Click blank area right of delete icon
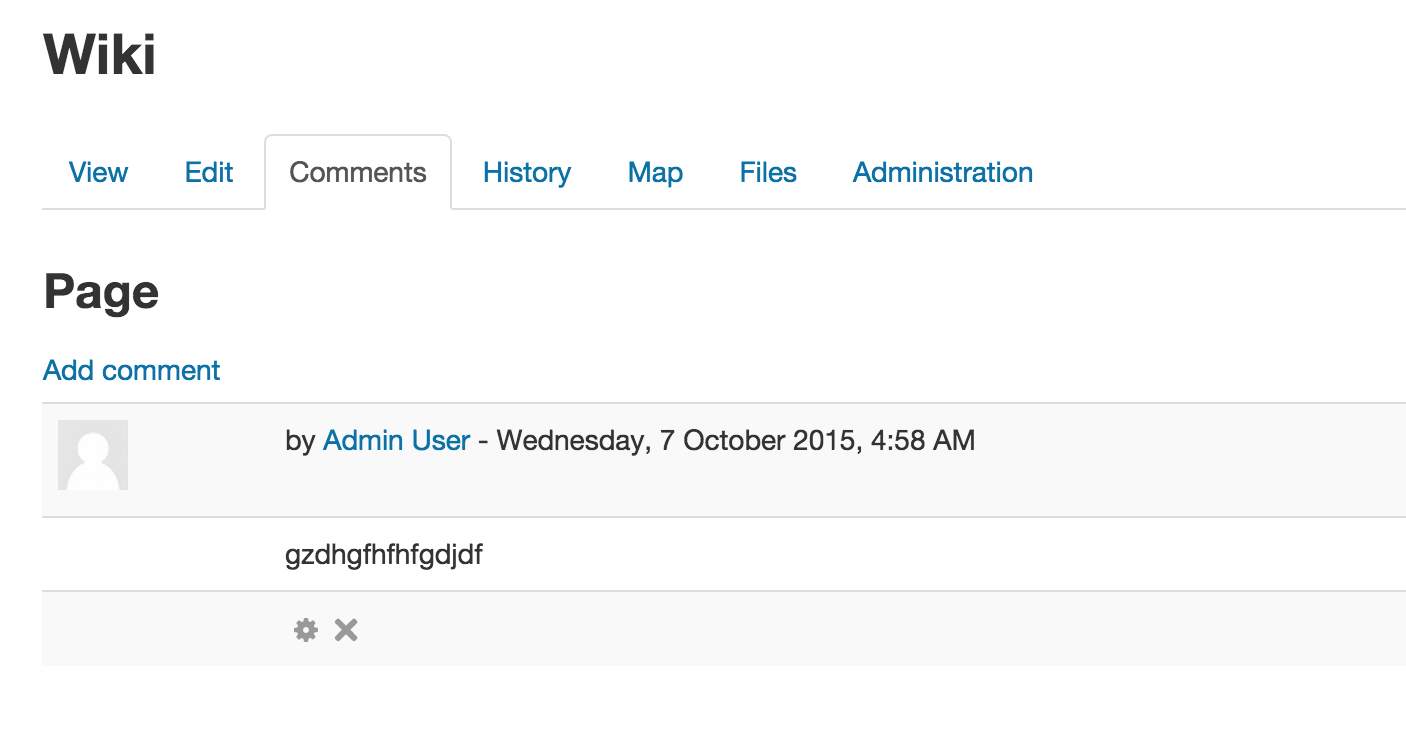 (x=880, y=630)
